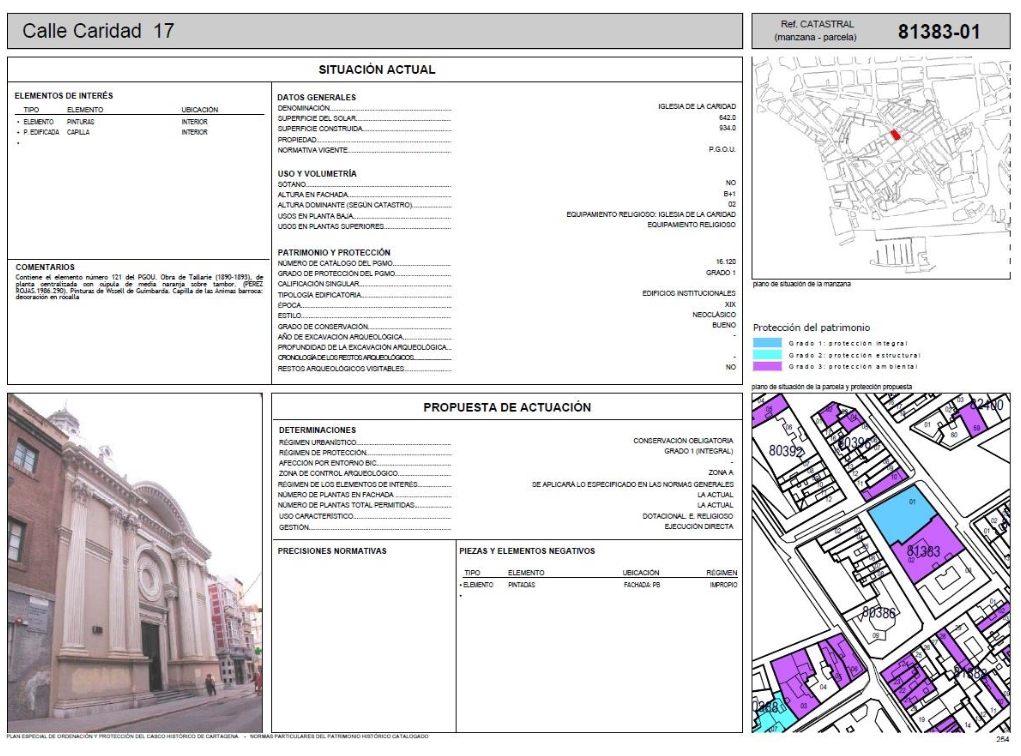Click the blue Grado 1 protección integral swatch
Viewport: 1021px width, 756px height.
coord(767,342)
